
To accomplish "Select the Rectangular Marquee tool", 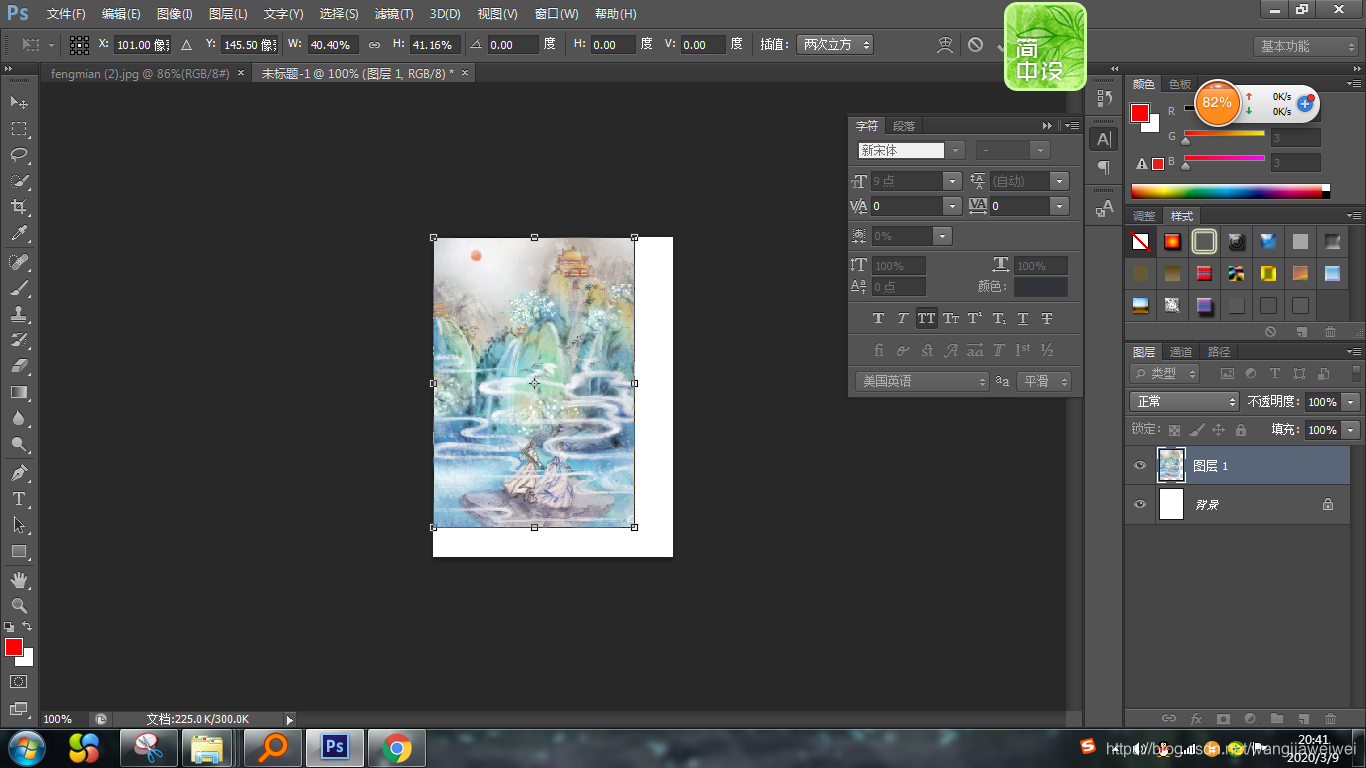I will coord(19,129).
